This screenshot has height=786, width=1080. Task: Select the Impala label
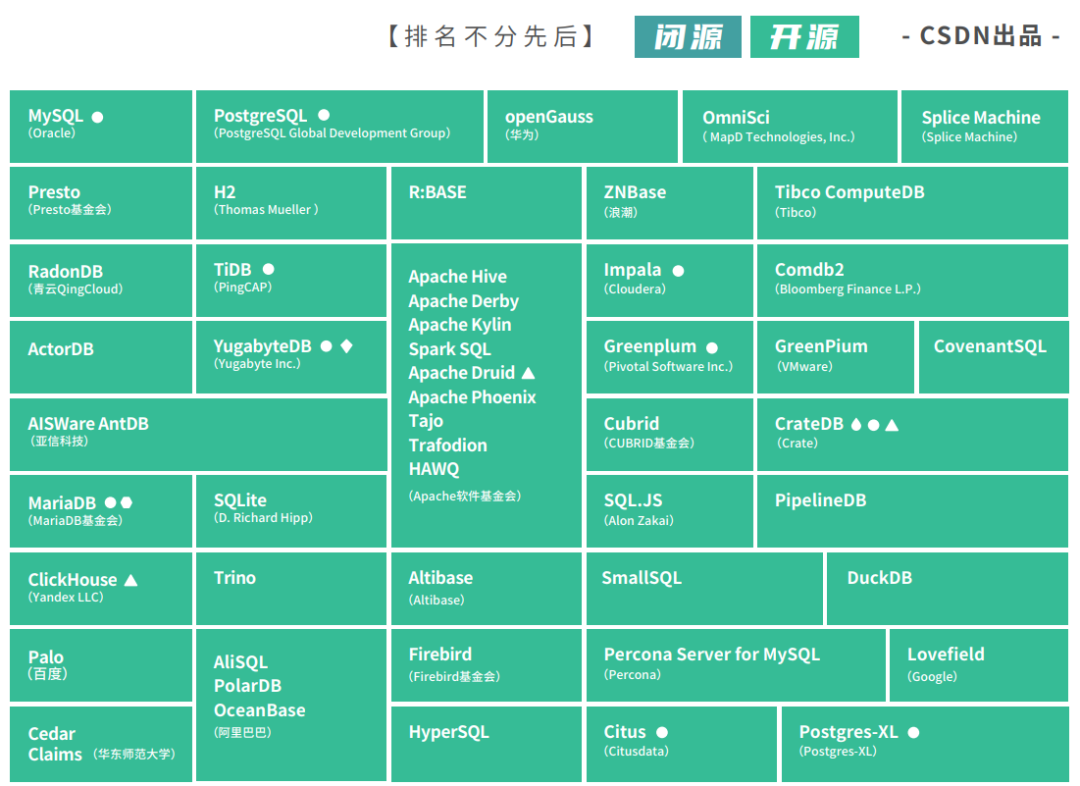click(632, 270)
